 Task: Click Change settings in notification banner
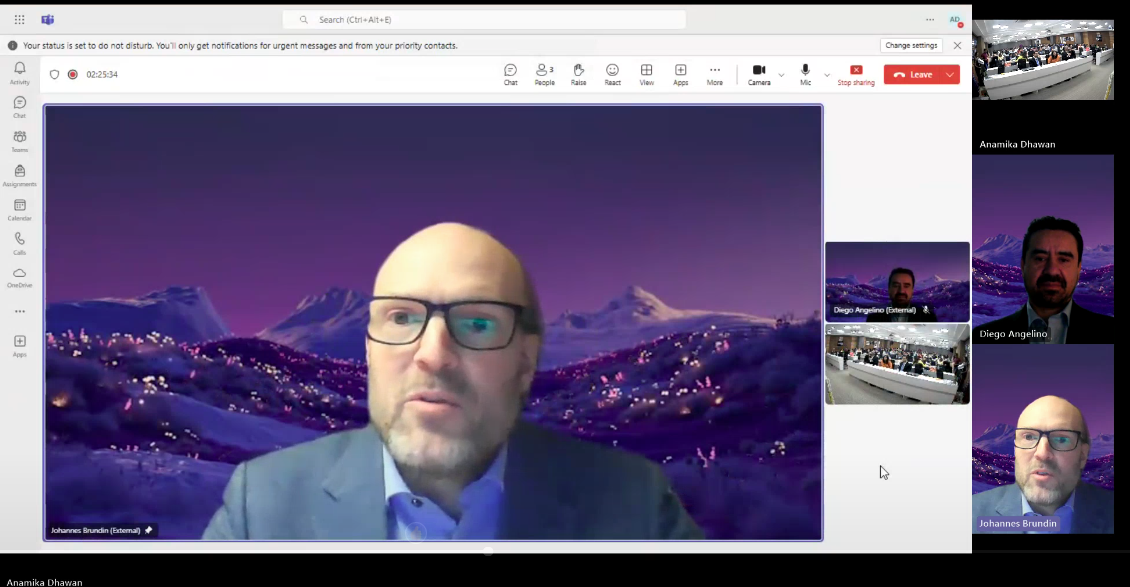(x=911, y=46)
